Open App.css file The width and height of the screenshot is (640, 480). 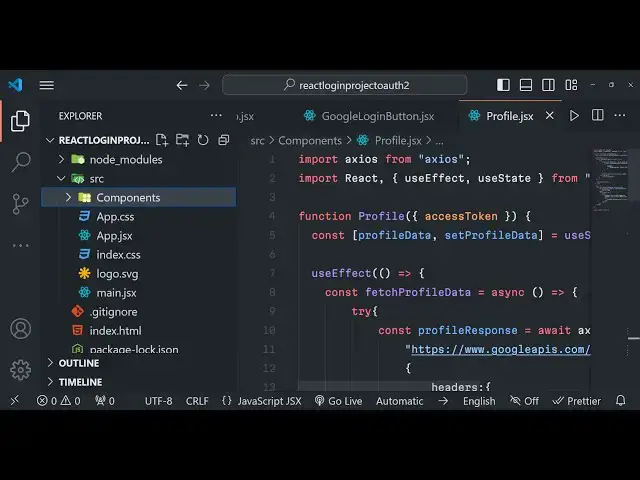[x=139, y=217]
